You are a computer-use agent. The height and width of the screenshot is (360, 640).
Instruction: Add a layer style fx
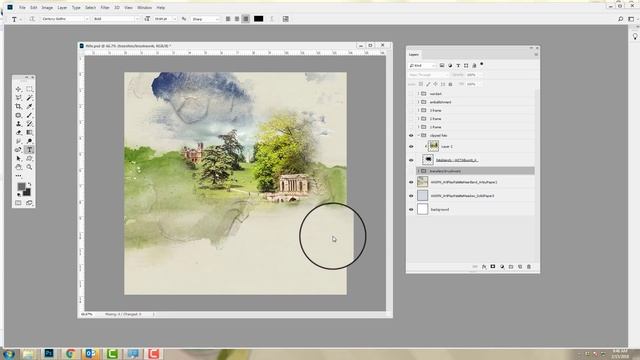tap(484, 267)
